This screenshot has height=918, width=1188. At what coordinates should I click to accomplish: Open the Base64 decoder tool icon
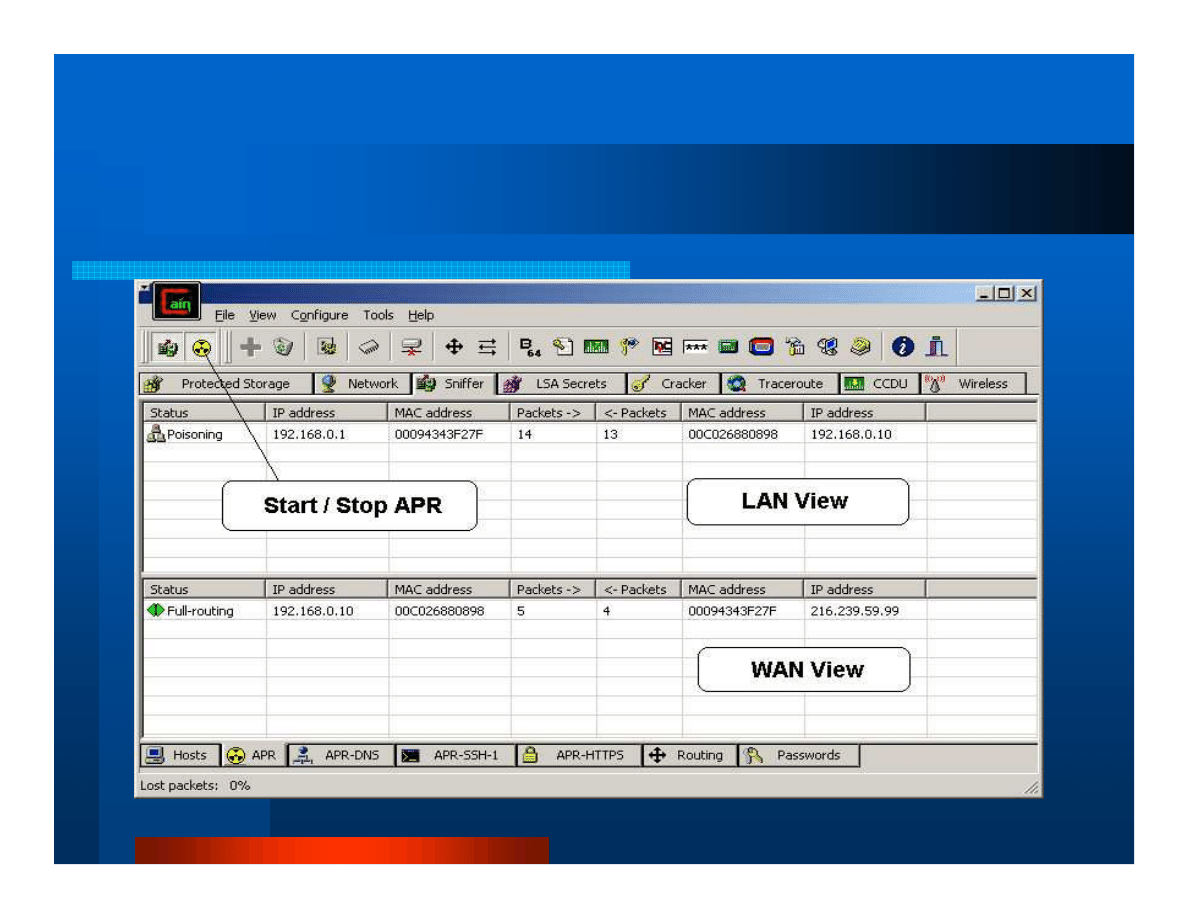[x=530, y=347]
